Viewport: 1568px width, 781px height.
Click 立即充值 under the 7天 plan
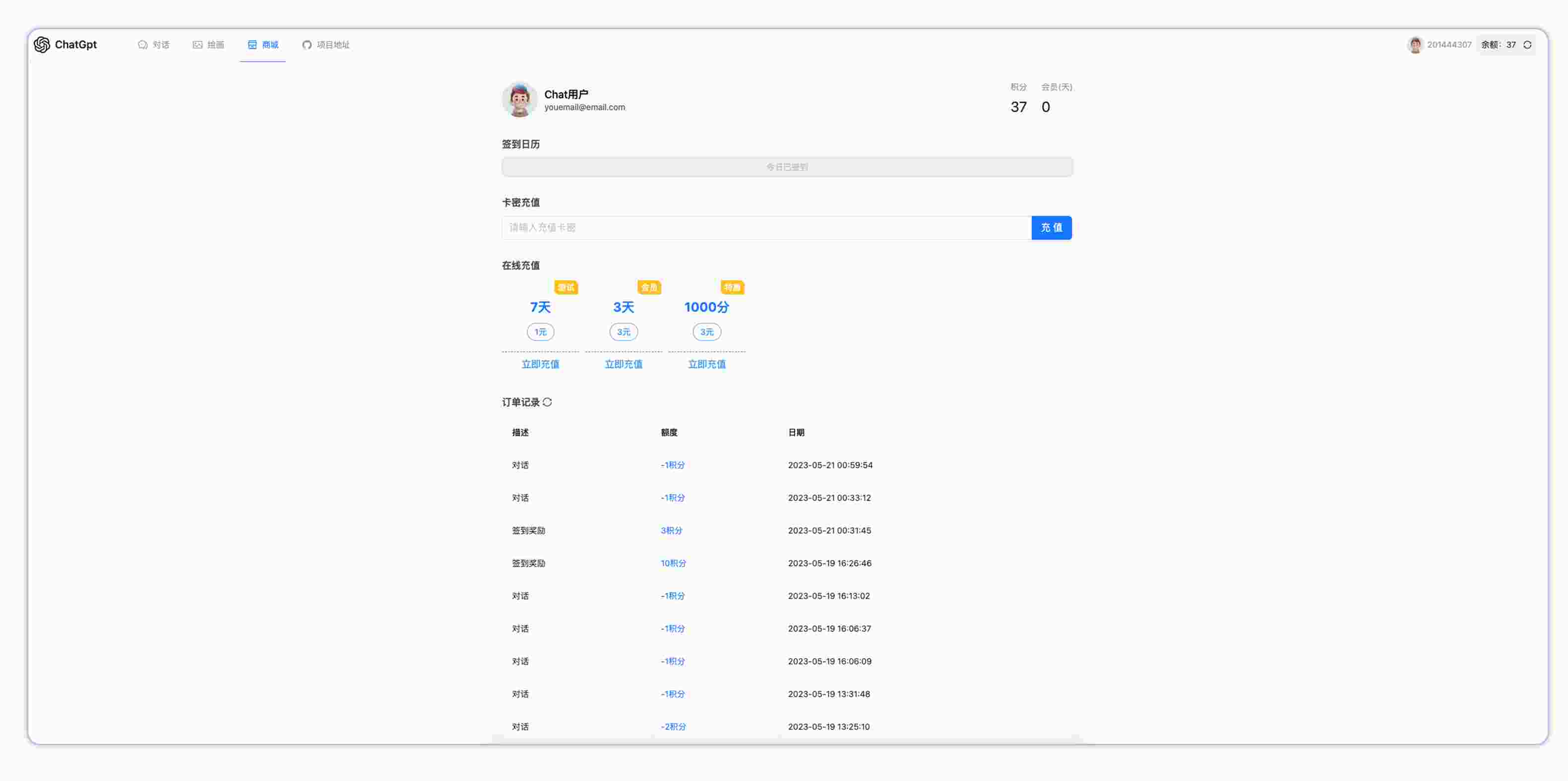(540, 364)
